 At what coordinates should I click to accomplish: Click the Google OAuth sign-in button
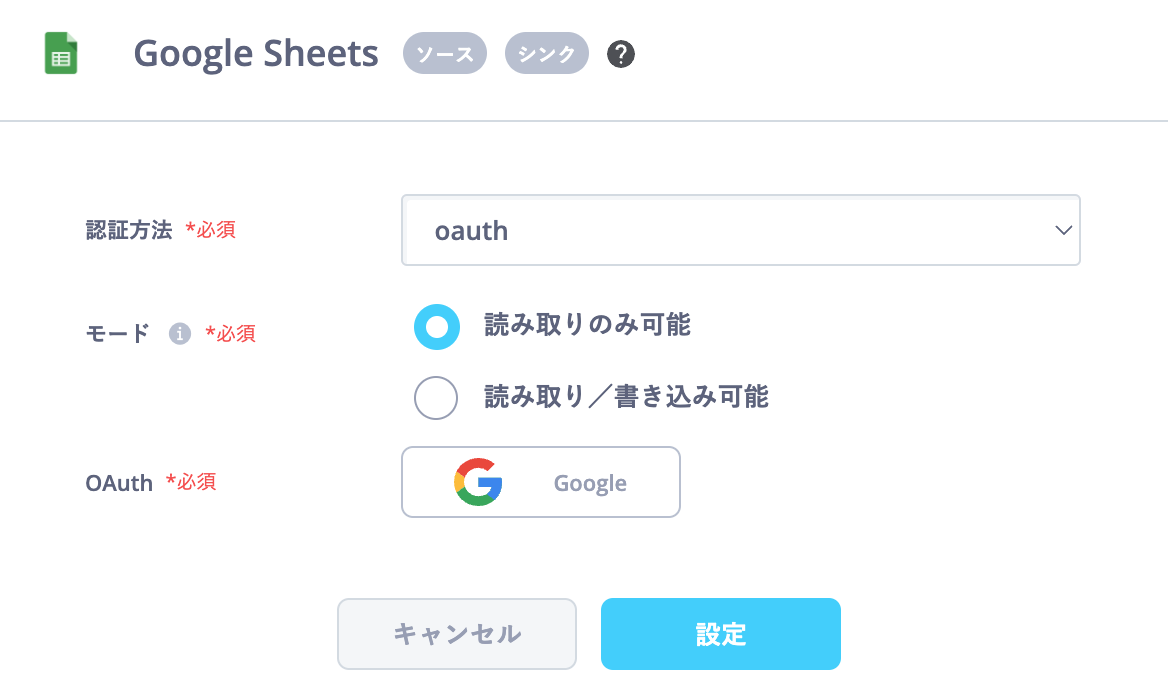(541, 482)
